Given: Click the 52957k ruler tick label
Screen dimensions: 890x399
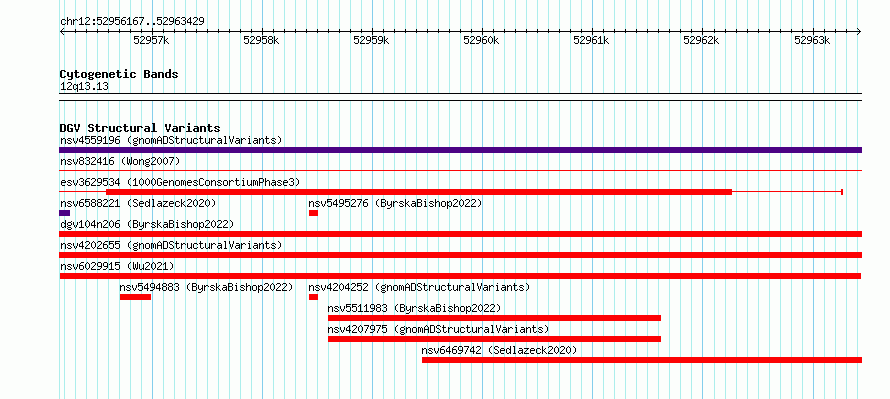Looking at the screenshot, I should (151, 40).
